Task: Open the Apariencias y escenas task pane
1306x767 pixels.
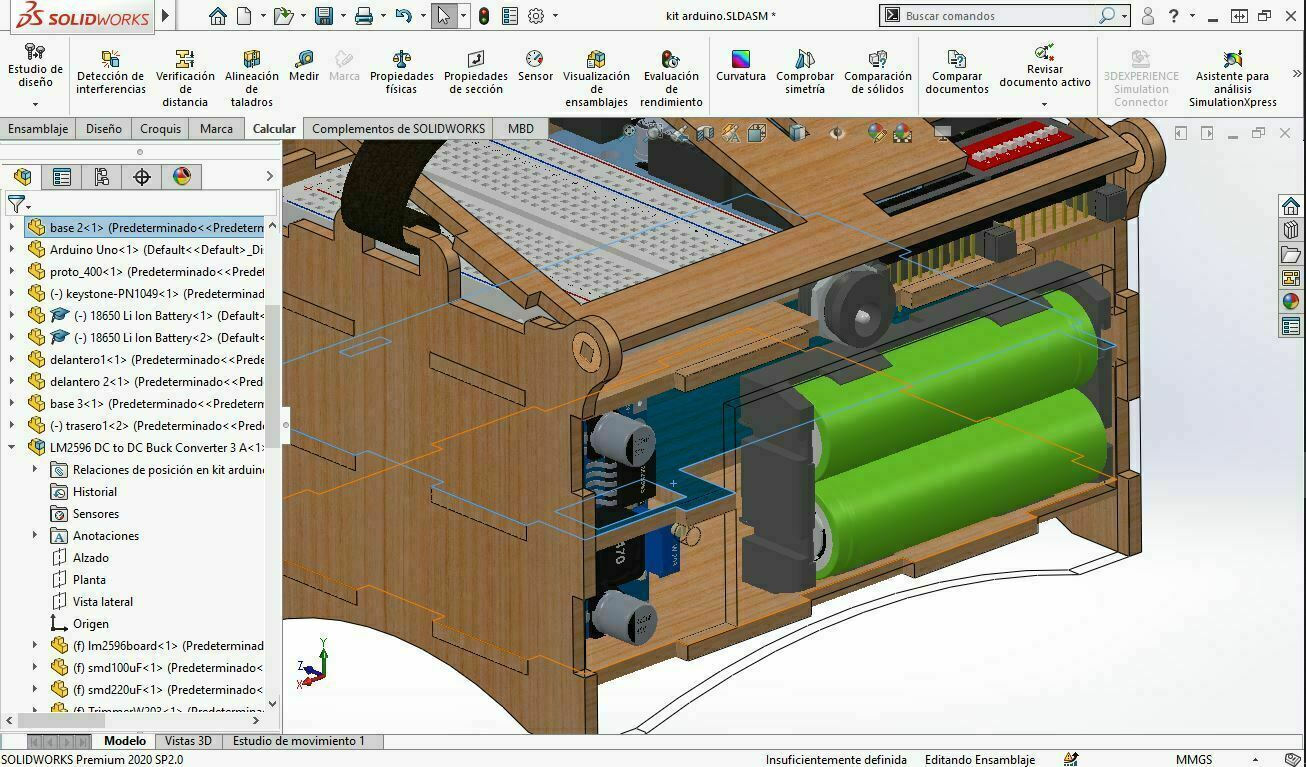Action: tap(1293, 298)
